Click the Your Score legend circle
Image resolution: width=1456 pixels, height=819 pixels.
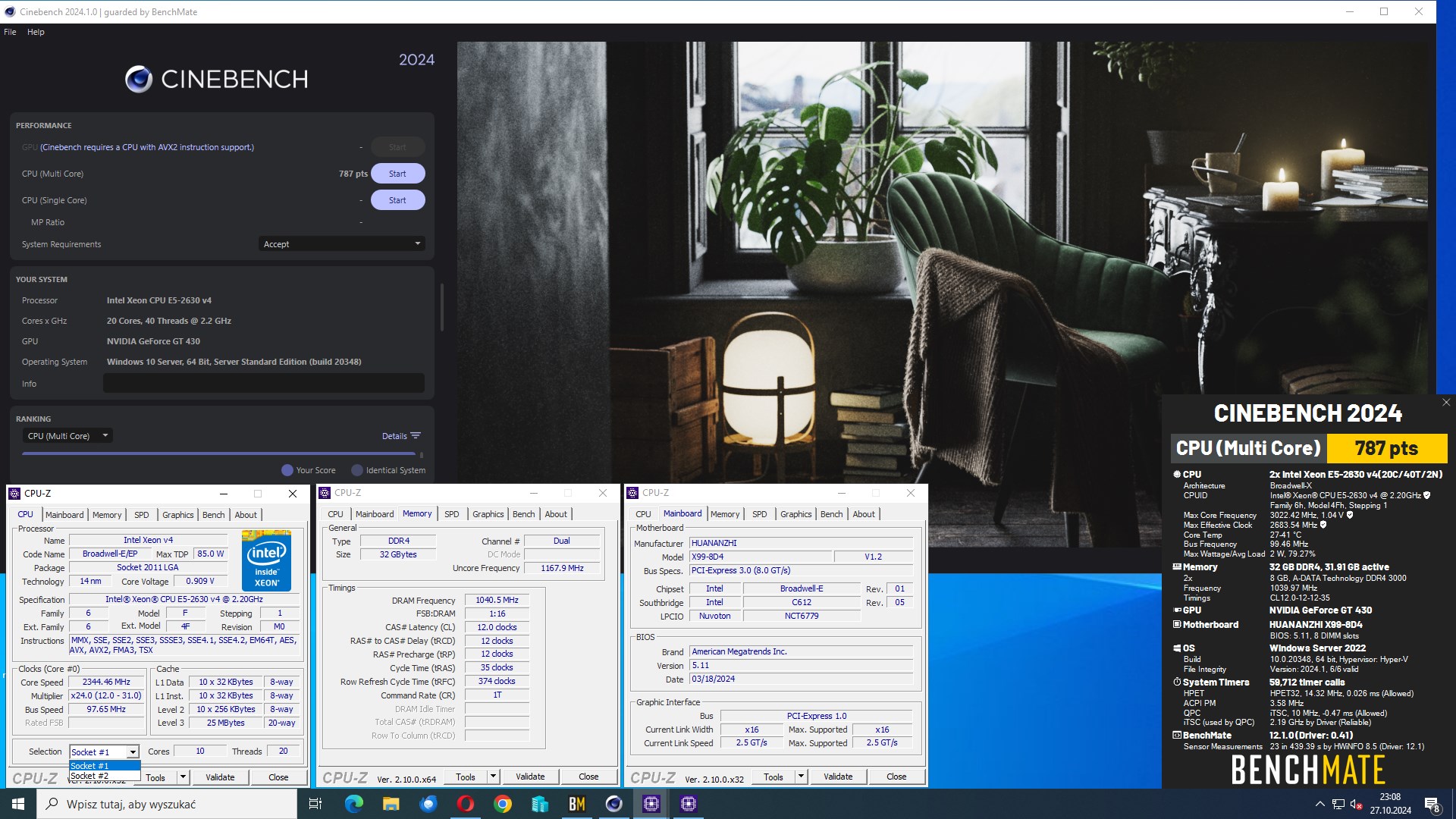click(287, 470)
